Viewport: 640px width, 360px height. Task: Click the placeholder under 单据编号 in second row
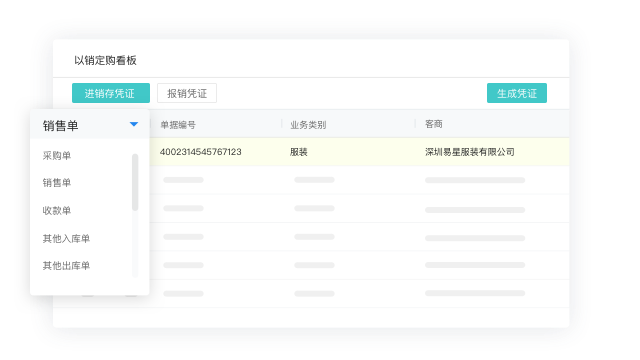coord(183,180)
